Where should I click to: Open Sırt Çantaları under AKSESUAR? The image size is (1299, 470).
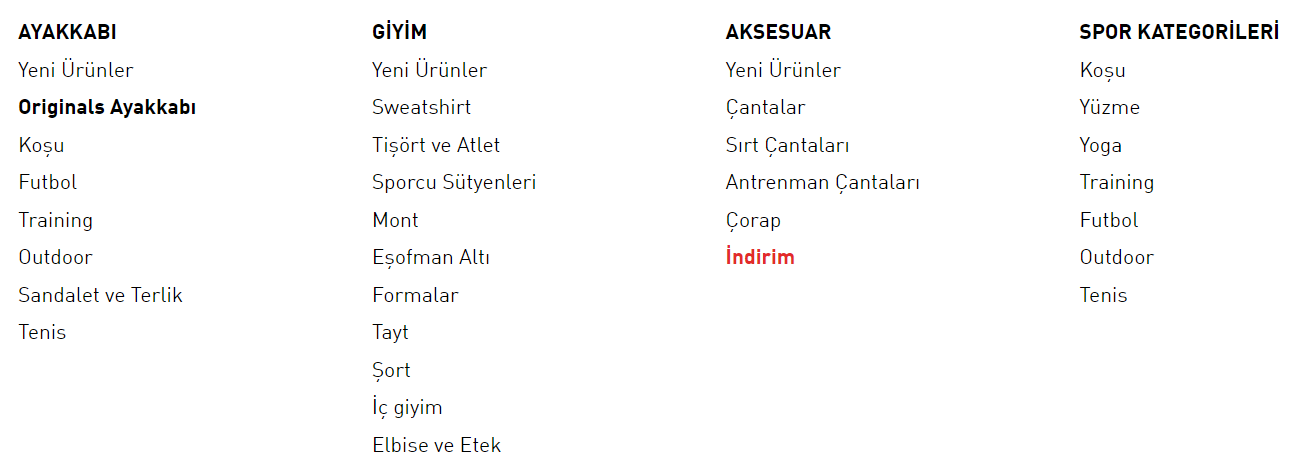click(787, 145)
